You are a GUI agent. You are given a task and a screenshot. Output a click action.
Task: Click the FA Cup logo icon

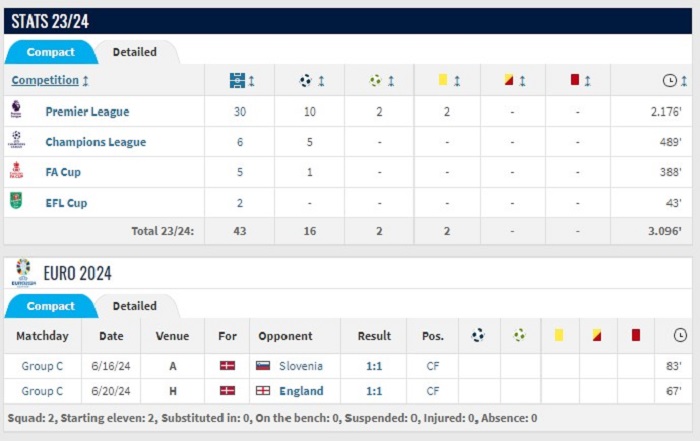coord(16,170)
